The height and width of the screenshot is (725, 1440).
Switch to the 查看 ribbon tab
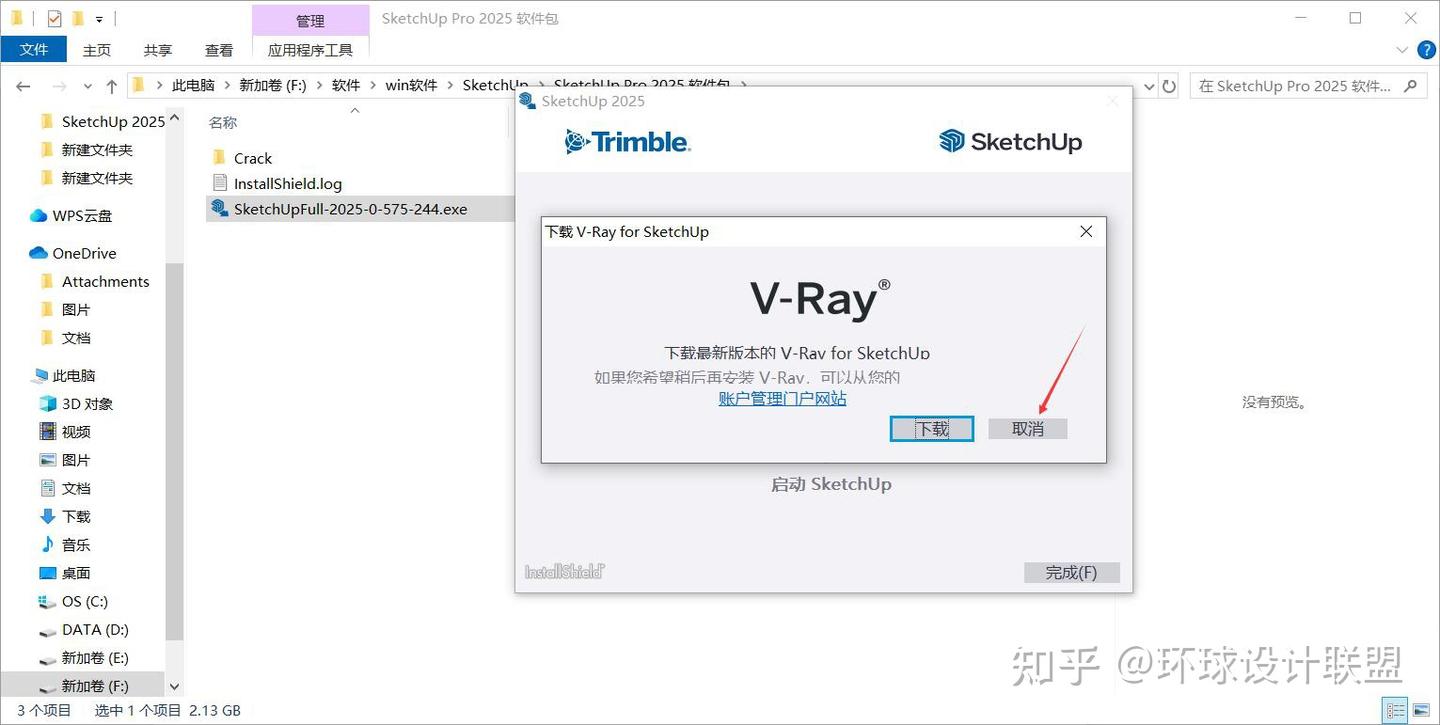219,50
